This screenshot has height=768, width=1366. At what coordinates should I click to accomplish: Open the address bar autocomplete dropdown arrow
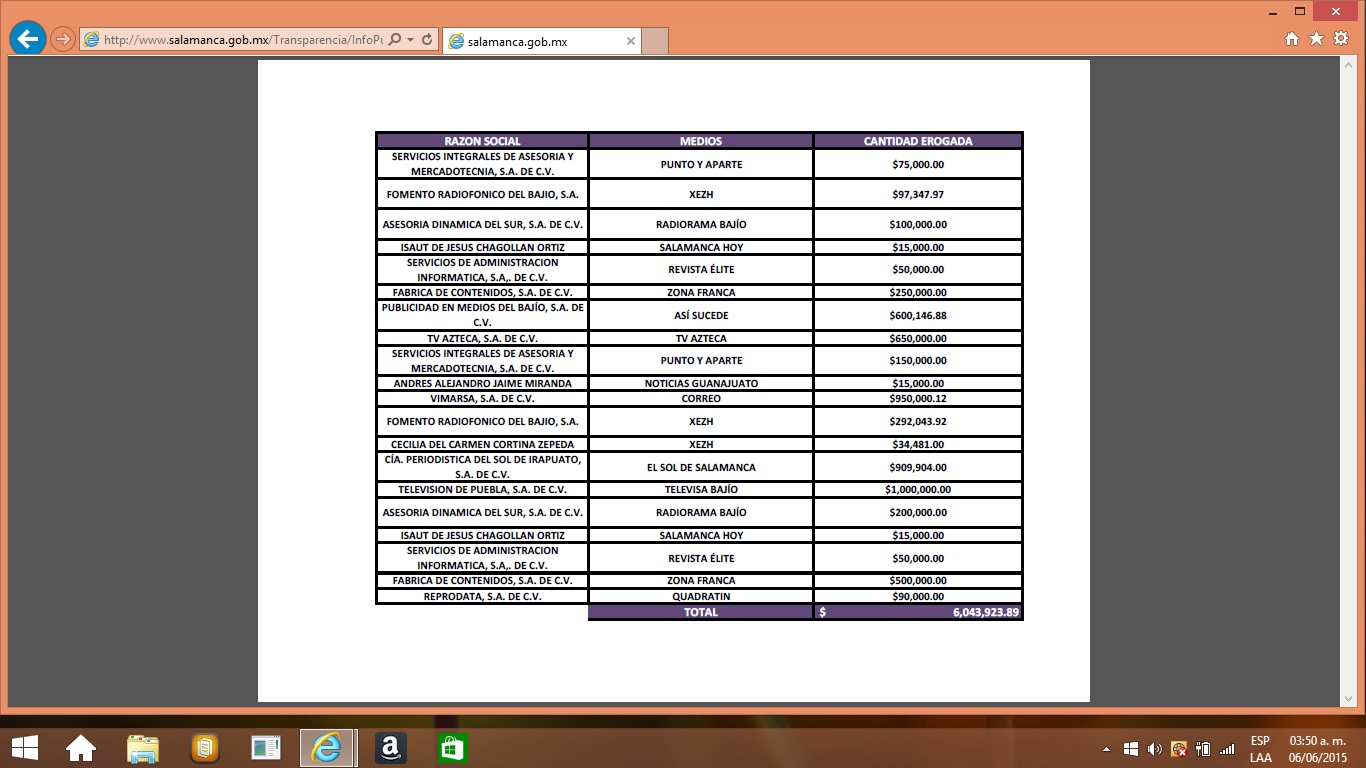[410, 40]
